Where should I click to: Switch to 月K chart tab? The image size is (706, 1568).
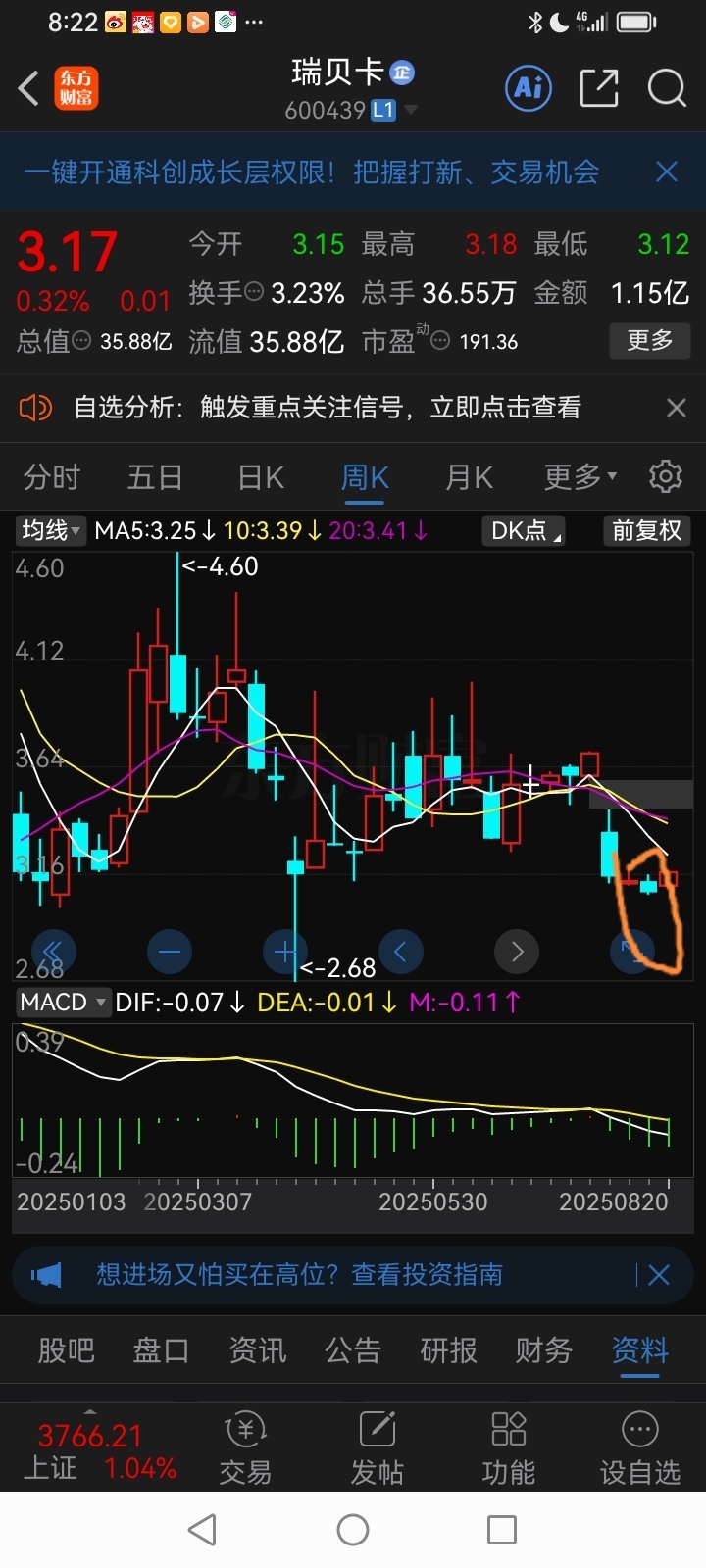pos(469,477)
